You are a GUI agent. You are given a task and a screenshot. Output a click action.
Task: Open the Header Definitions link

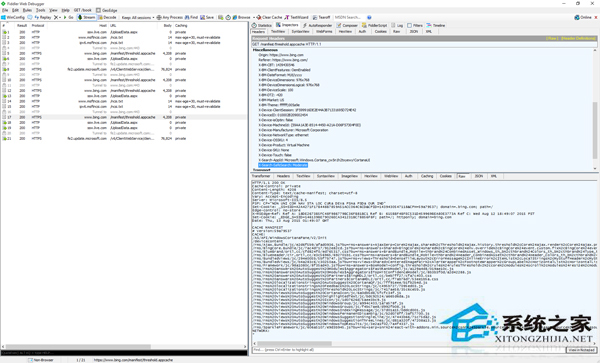(x=578, y=38)
